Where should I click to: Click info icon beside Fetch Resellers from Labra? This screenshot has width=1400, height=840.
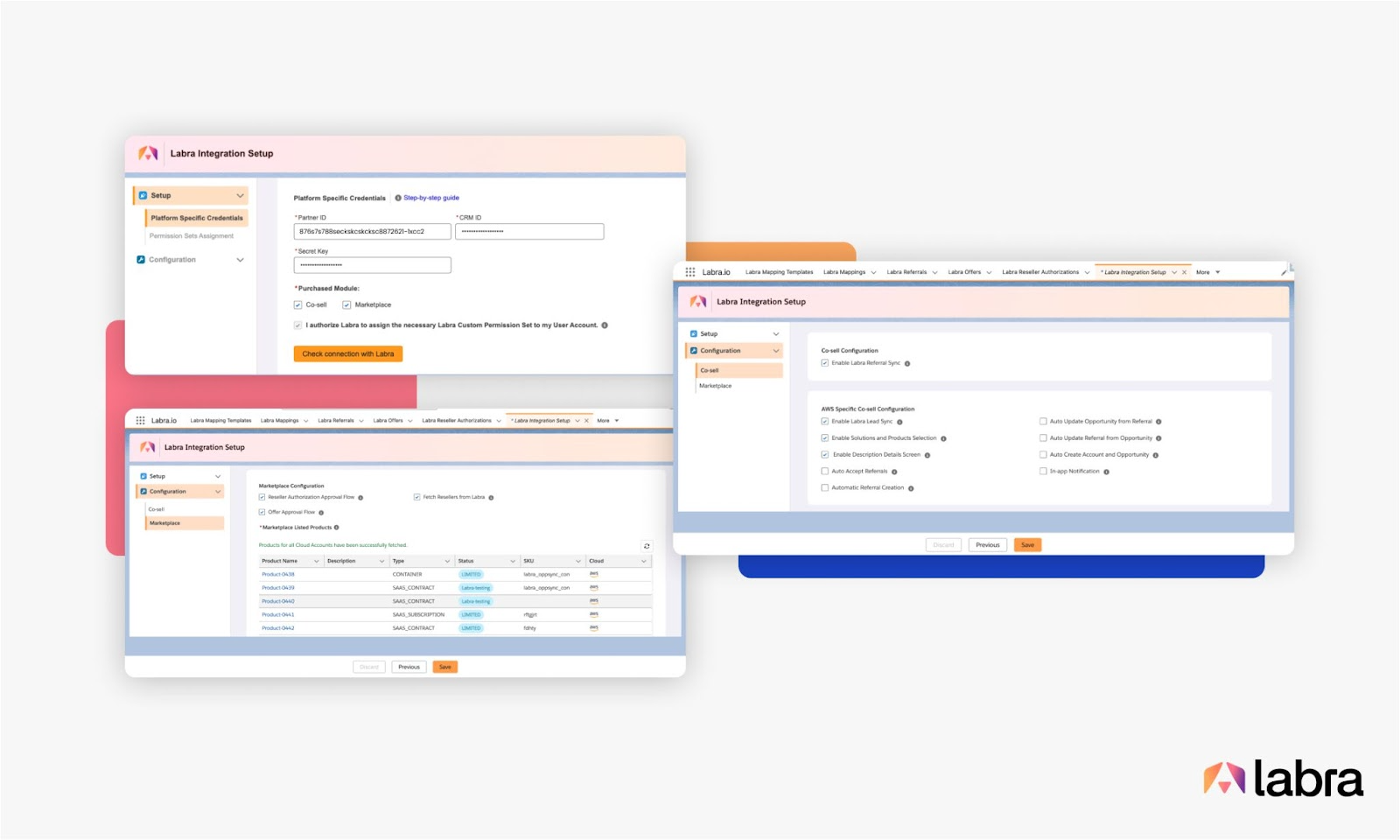tap(491, 498)
